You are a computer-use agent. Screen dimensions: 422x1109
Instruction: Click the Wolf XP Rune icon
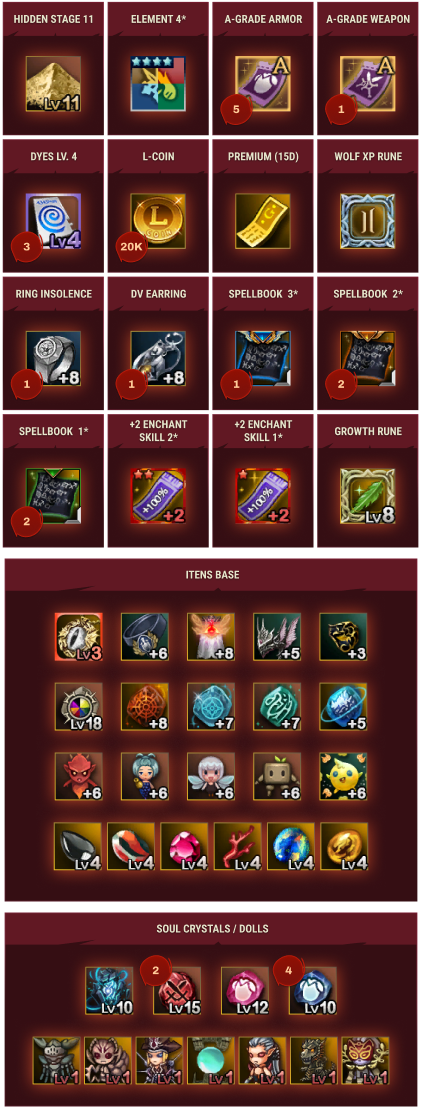tap(367, 221)
